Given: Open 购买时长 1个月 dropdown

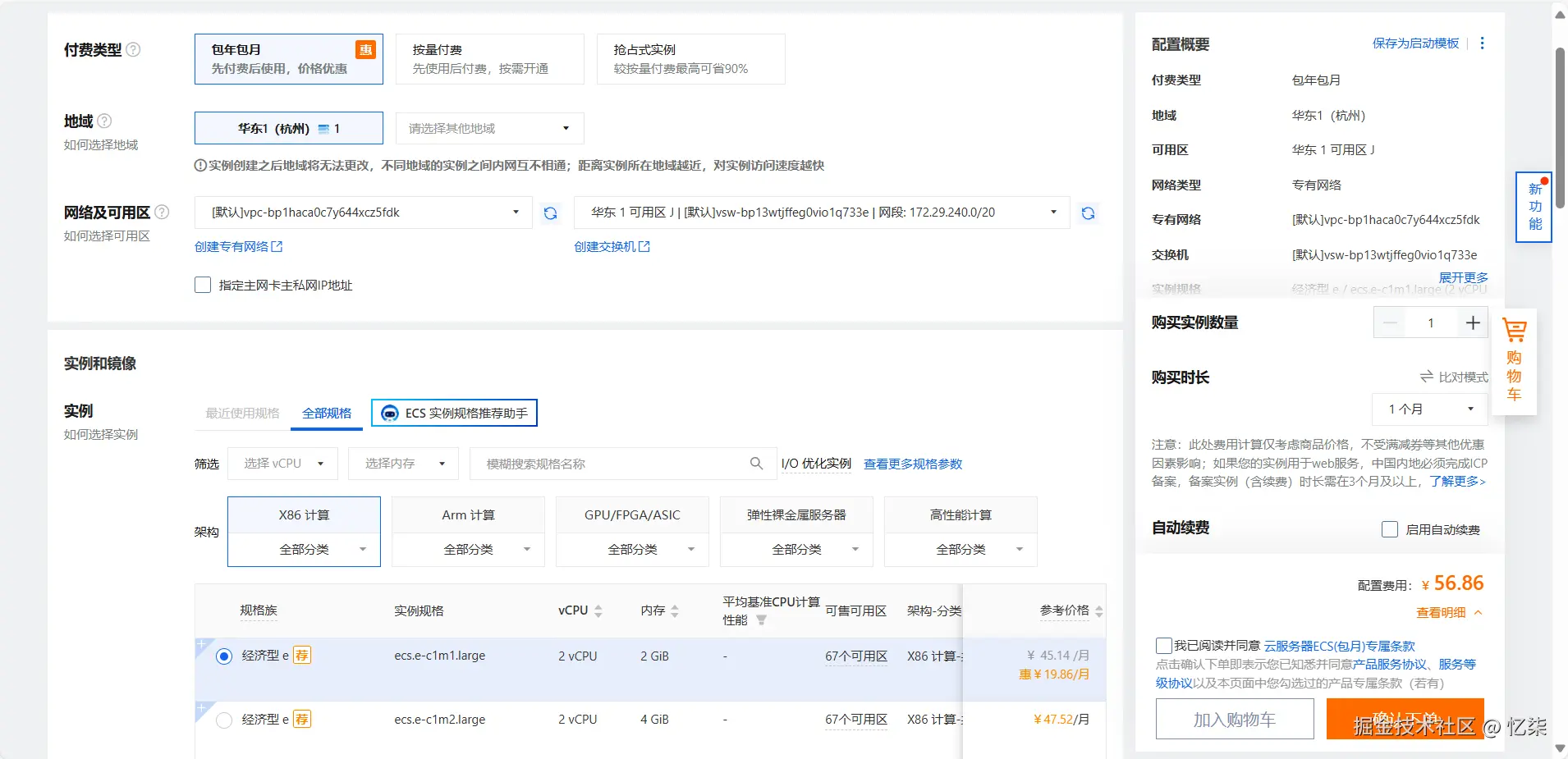Looking at the screenshot, I should tap(1430, 409).
